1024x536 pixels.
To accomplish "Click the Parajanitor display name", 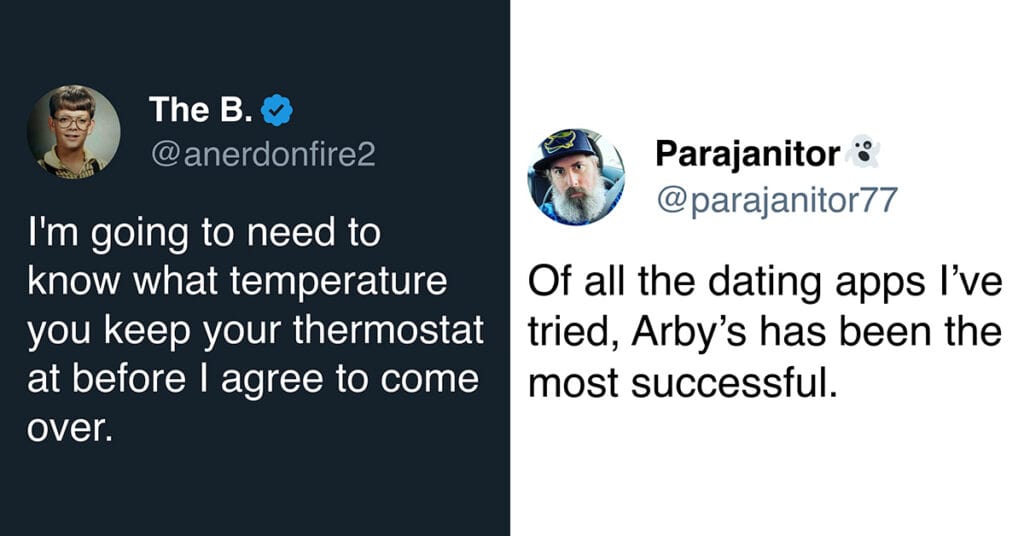I will [747, 154].
